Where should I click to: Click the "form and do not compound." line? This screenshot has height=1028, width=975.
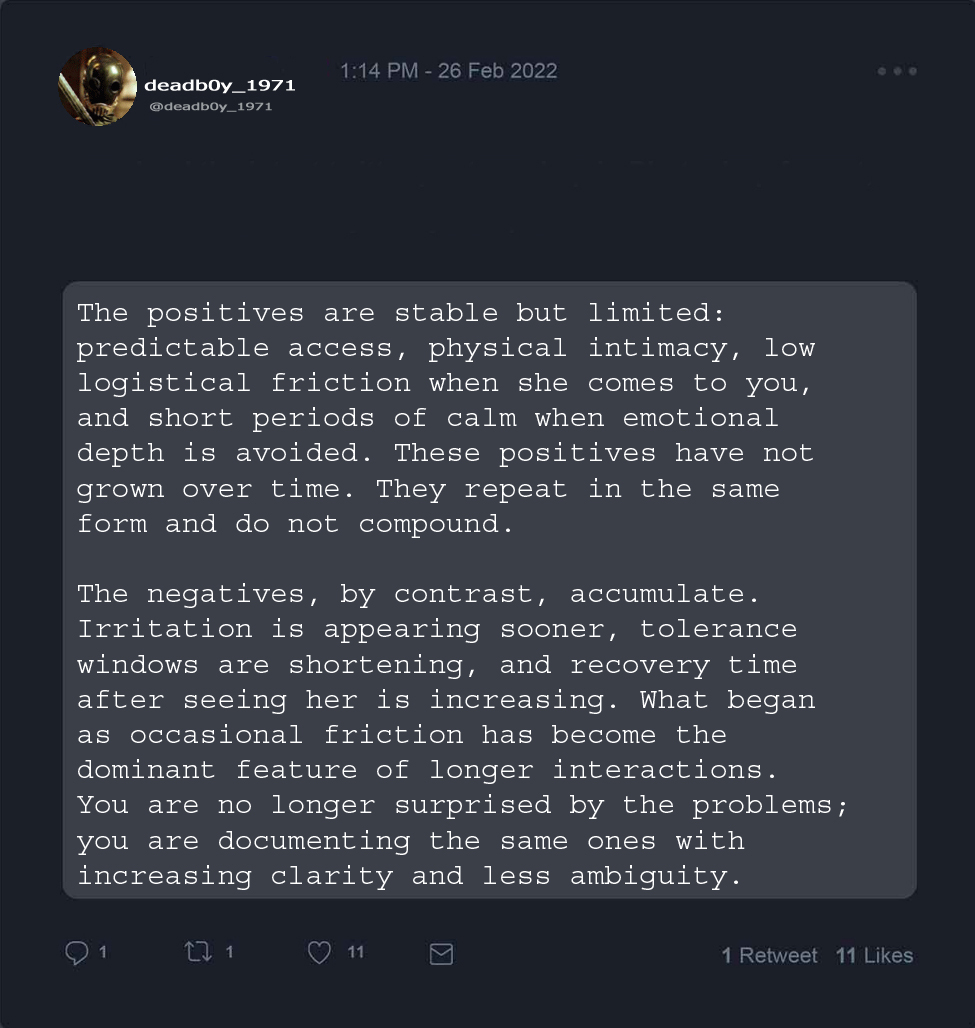pos(295,524)
